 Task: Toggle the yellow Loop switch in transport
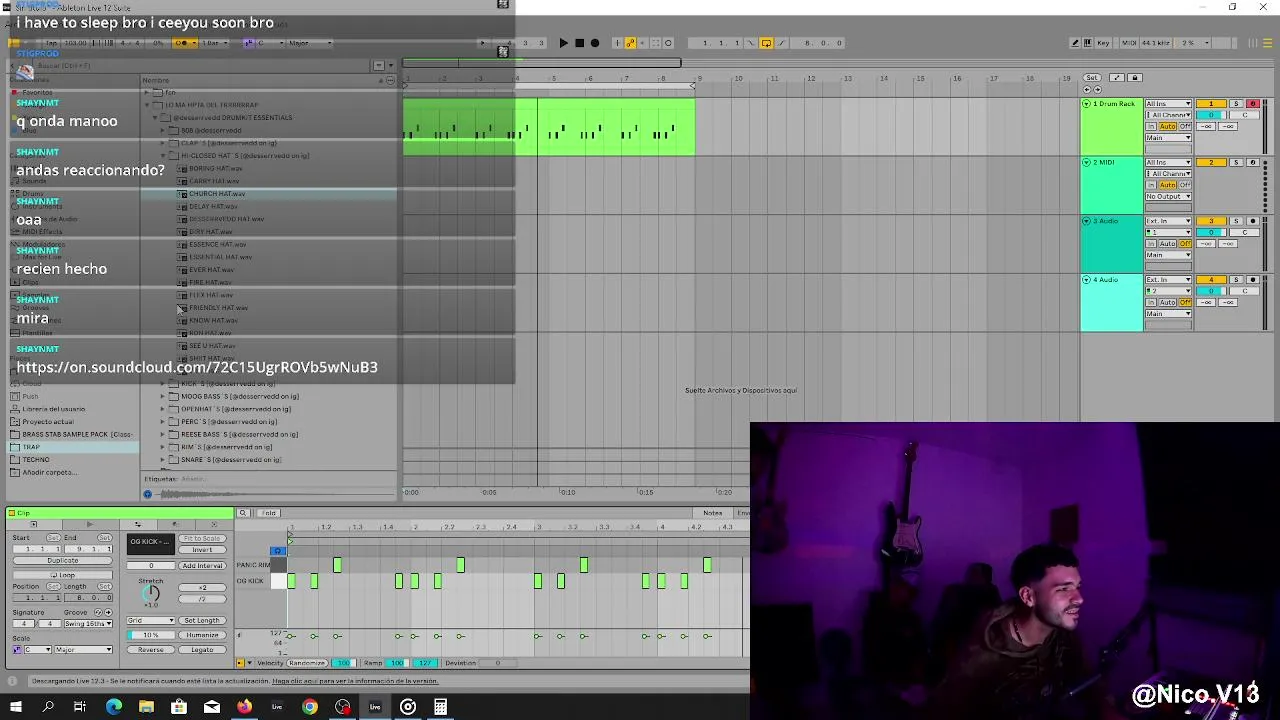766,43
